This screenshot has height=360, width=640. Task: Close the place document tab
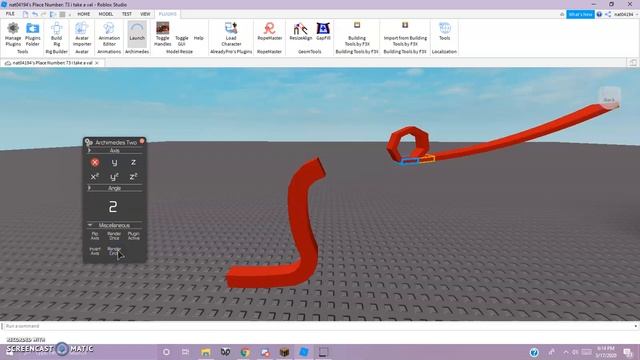(97, 63)
